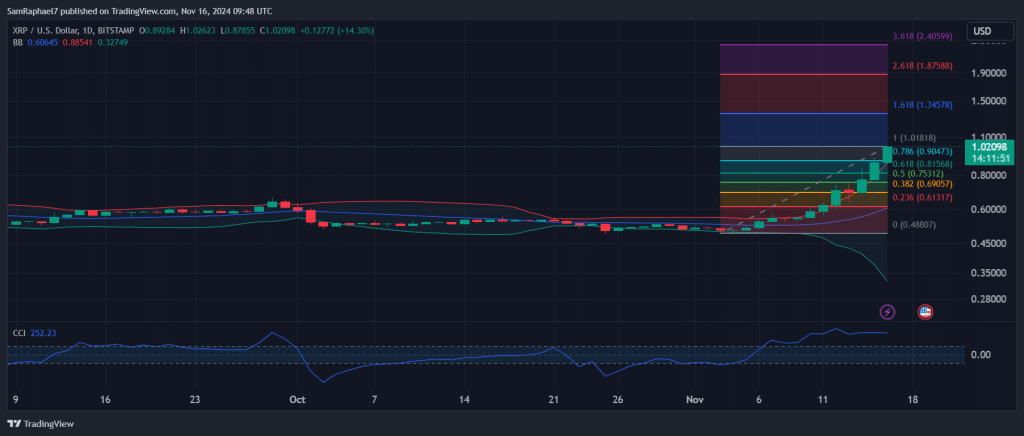Click the purple lightning event icon
This screenshot has width=1024, height=436.
887,312
